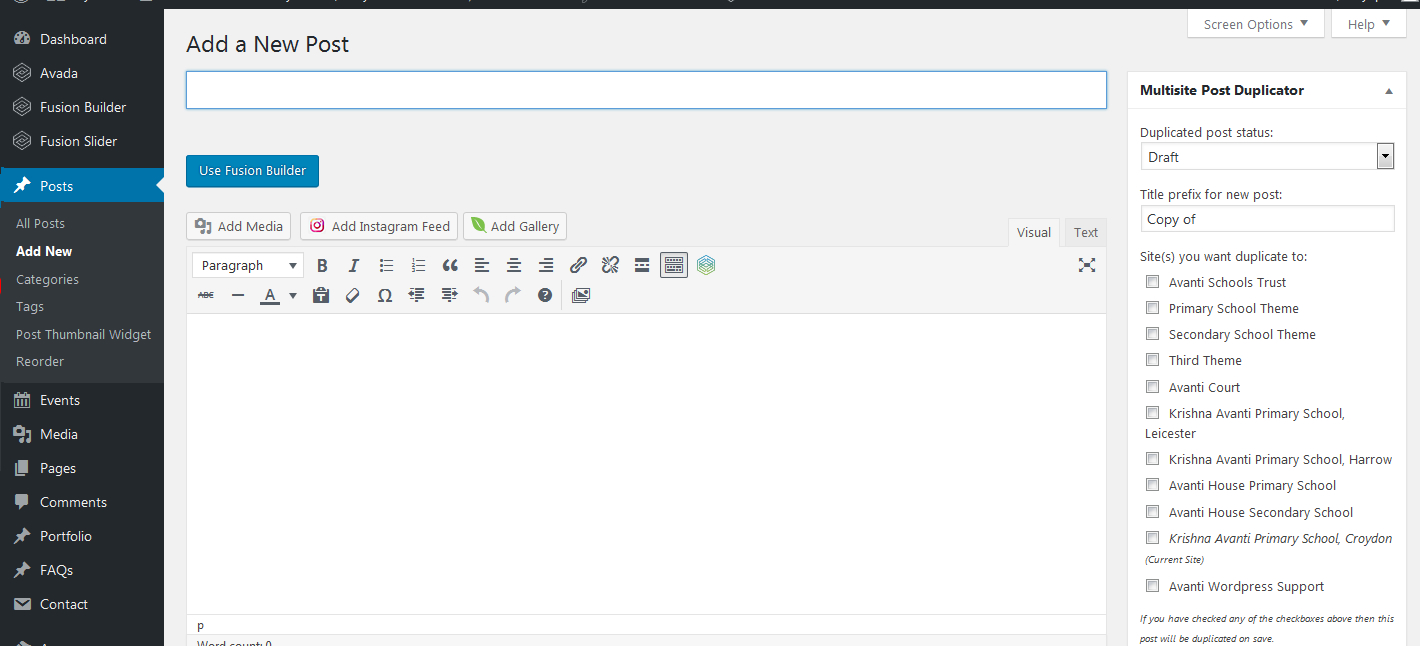Expand the Screen Options panel

tap(1256, 24)
